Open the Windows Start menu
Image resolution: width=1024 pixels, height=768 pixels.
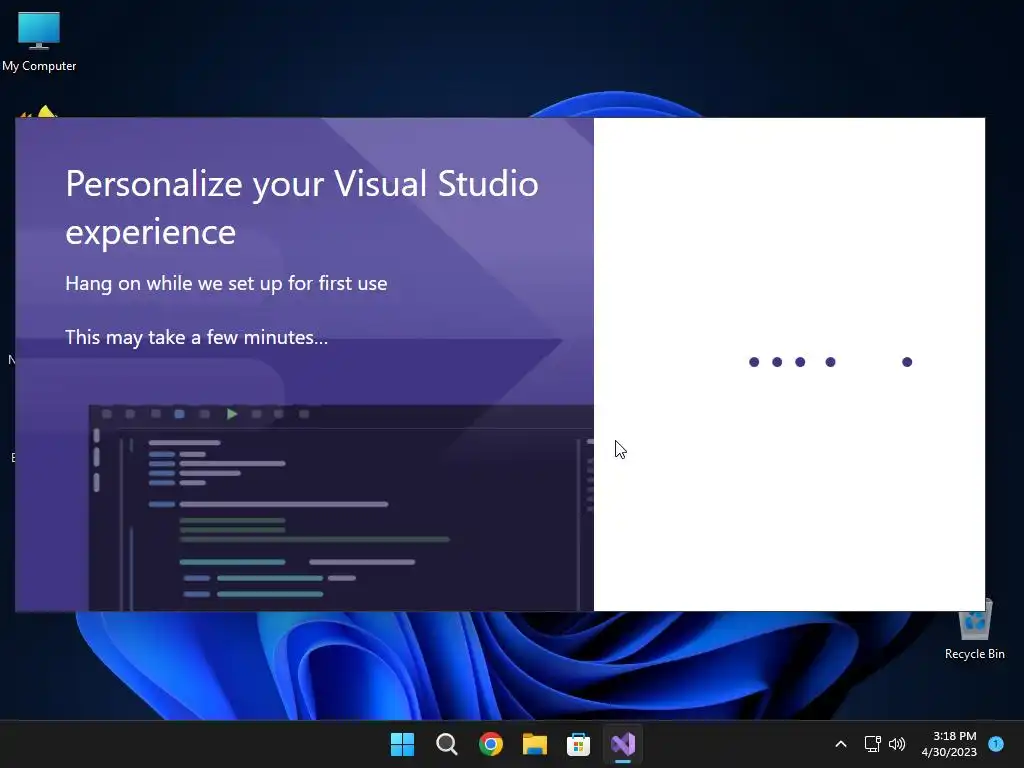click(x=402, y=744)
